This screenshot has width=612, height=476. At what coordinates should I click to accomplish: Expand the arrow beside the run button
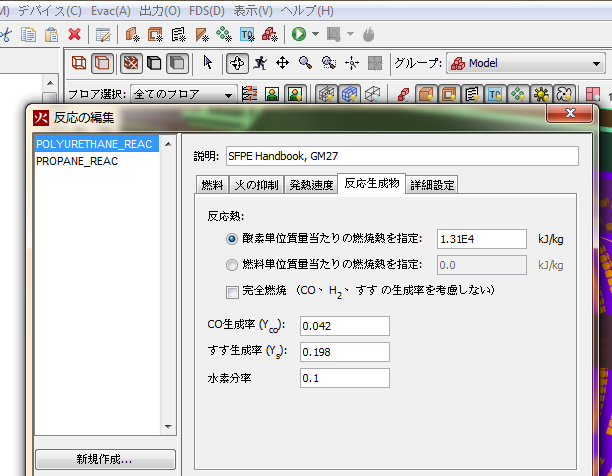click(315, 34)
